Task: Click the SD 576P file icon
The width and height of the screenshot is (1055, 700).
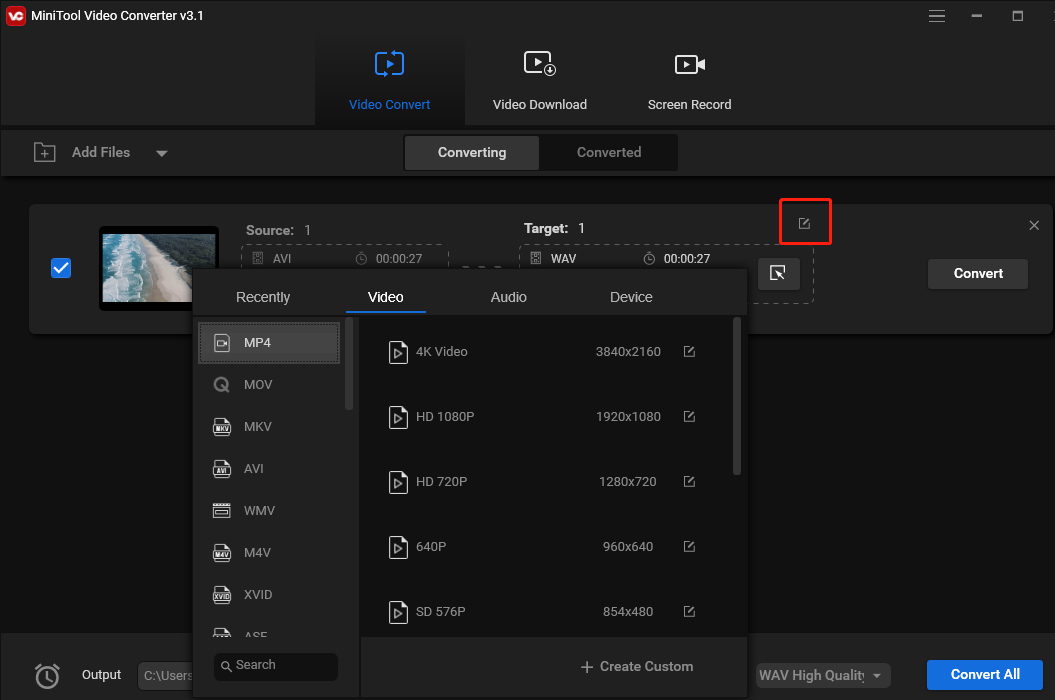Action: (398, 612)
